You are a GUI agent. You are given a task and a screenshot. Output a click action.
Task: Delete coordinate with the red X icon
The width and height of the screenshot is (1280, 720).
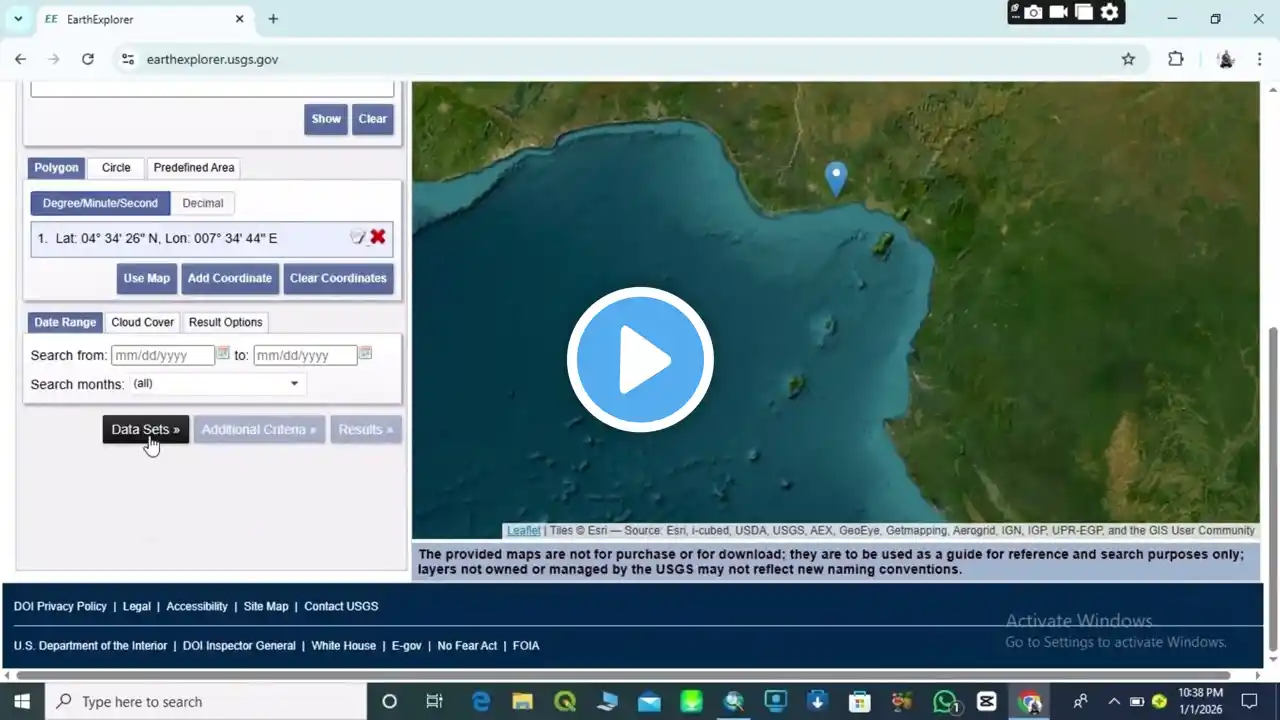pos(378,237)
